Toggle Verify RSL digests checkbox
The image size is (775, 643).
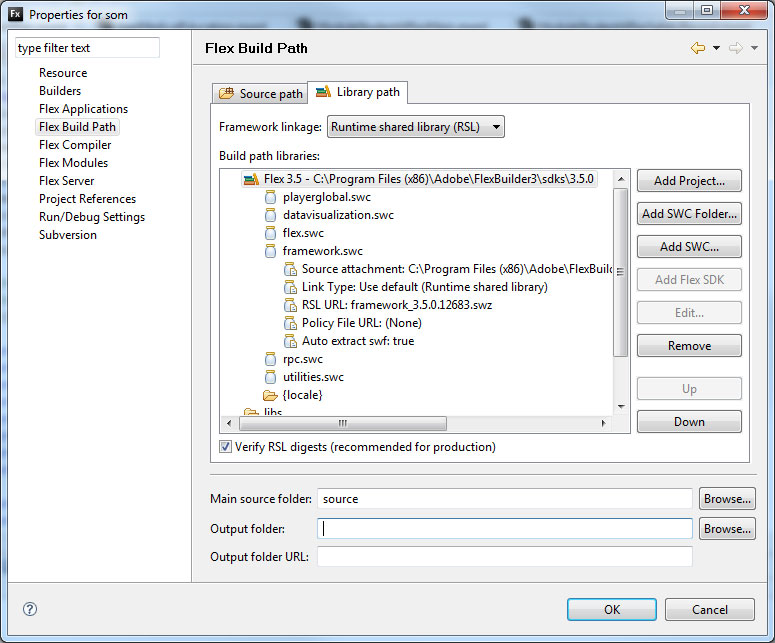(x=225, y=447)
